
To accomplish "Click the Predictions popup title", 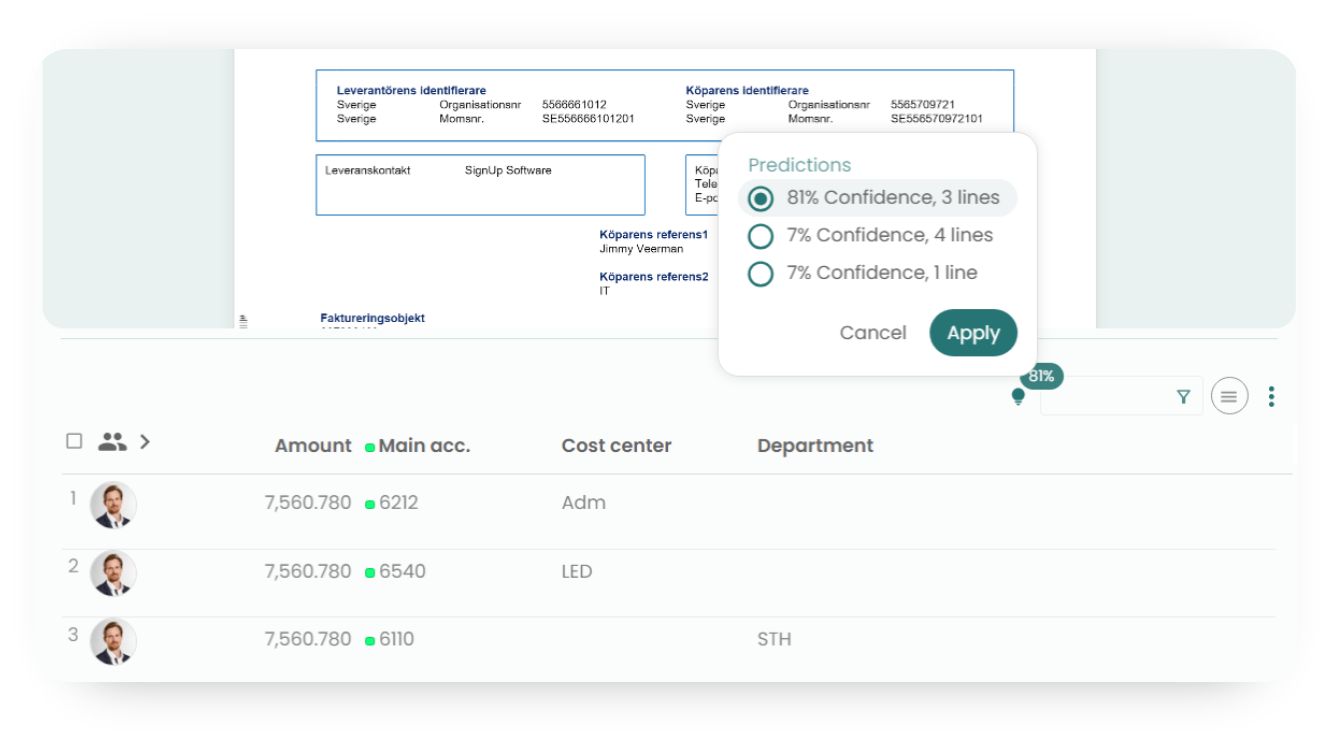I will [x=799, y=165].
